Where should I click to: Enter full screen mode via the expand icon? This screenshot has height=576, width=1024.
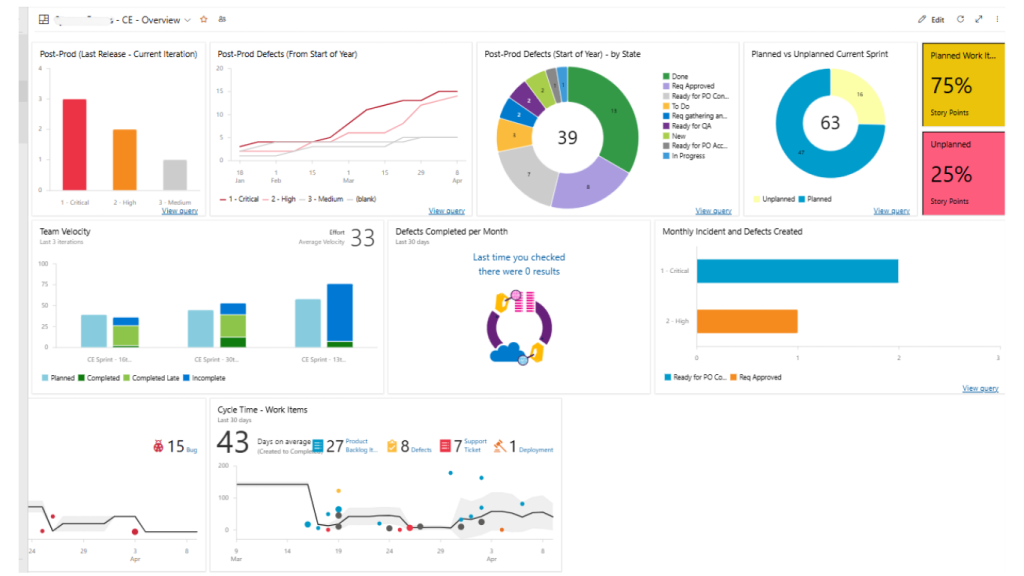(x=979, y=20)
